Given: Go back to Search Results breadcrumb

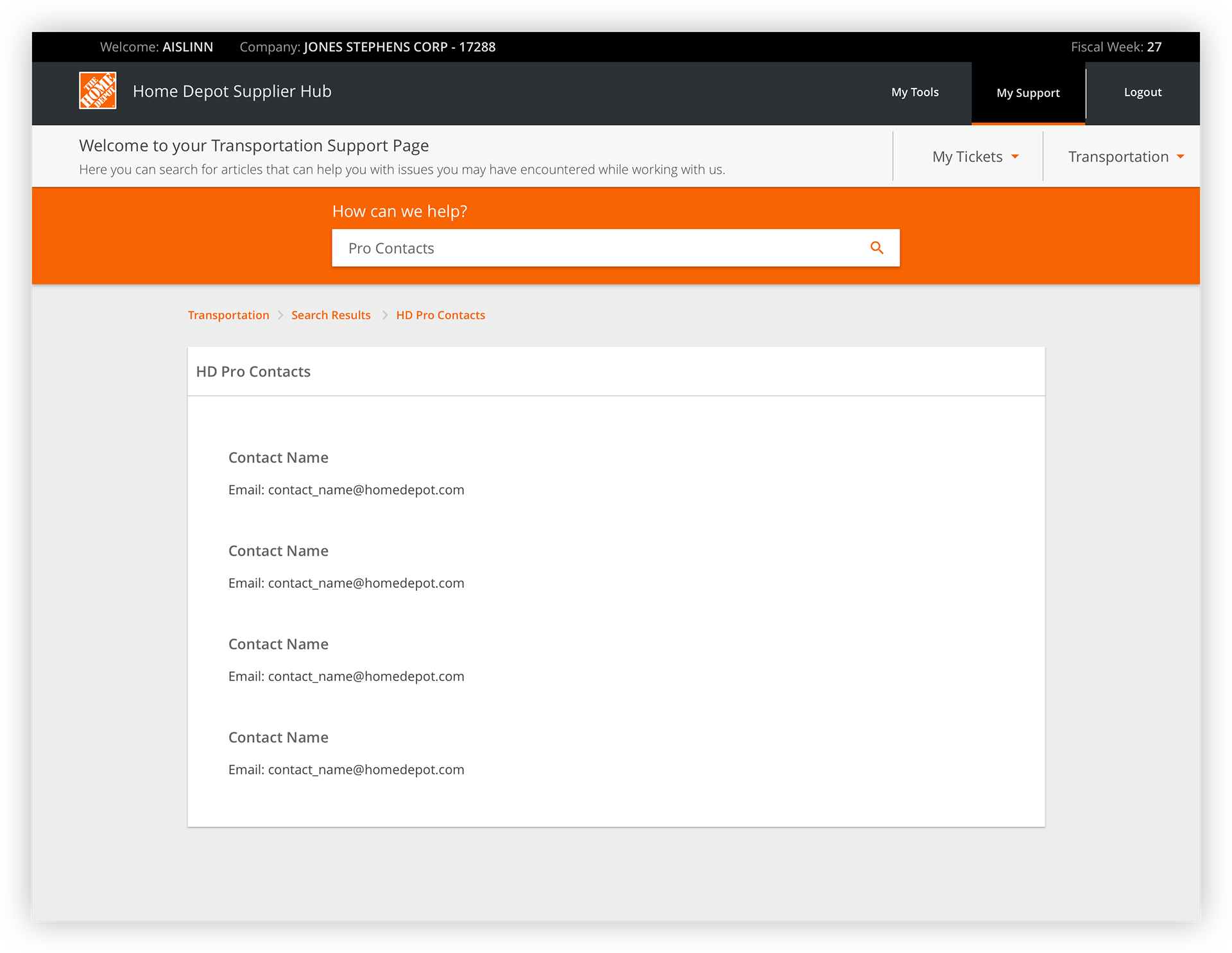Looking at the screenshot, I should click(x=331, y=315).
